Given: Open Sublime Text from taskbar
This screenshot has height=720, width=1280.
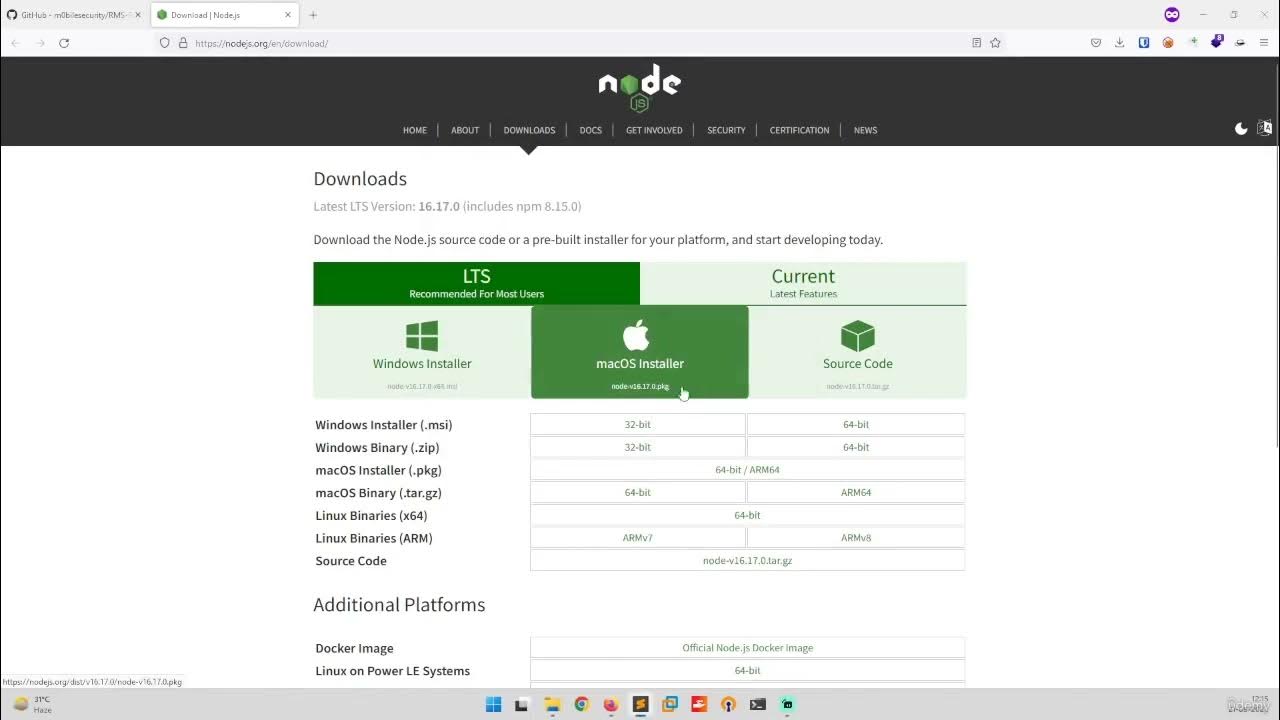Looking at the screenshot, I should click(x=640, y=704).
